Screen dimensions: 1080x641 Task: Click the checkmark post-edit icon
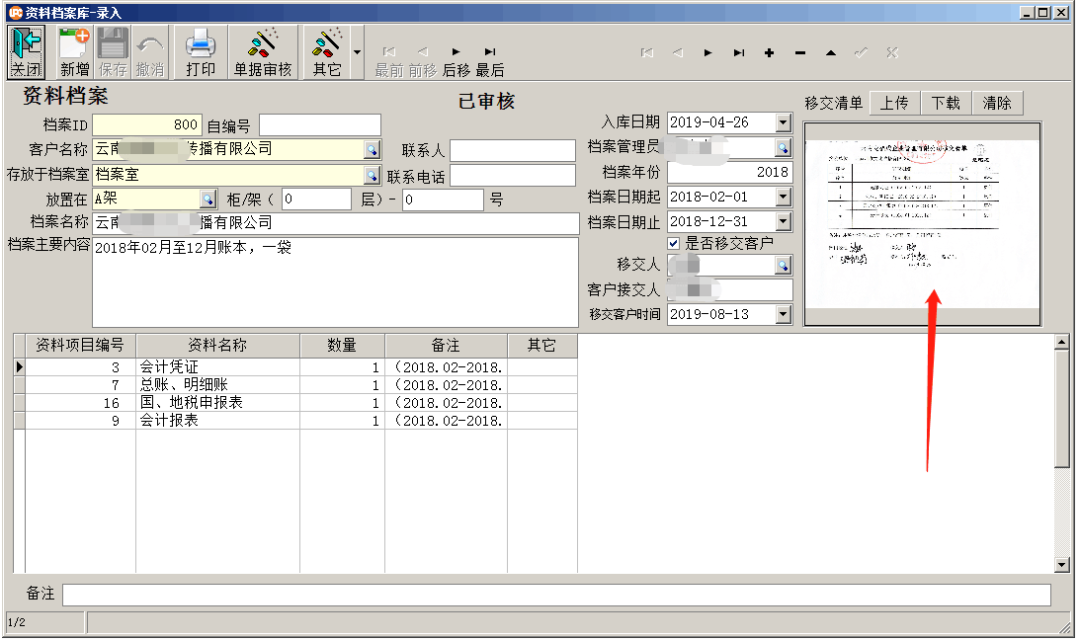click(861, 53)
